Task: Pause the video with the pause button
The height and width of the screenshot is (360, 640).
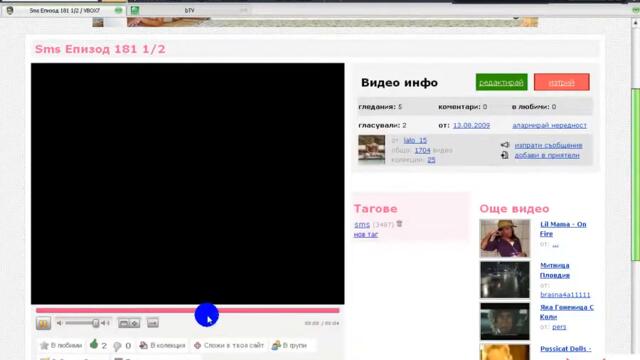Action: click(x=43, y=323)
